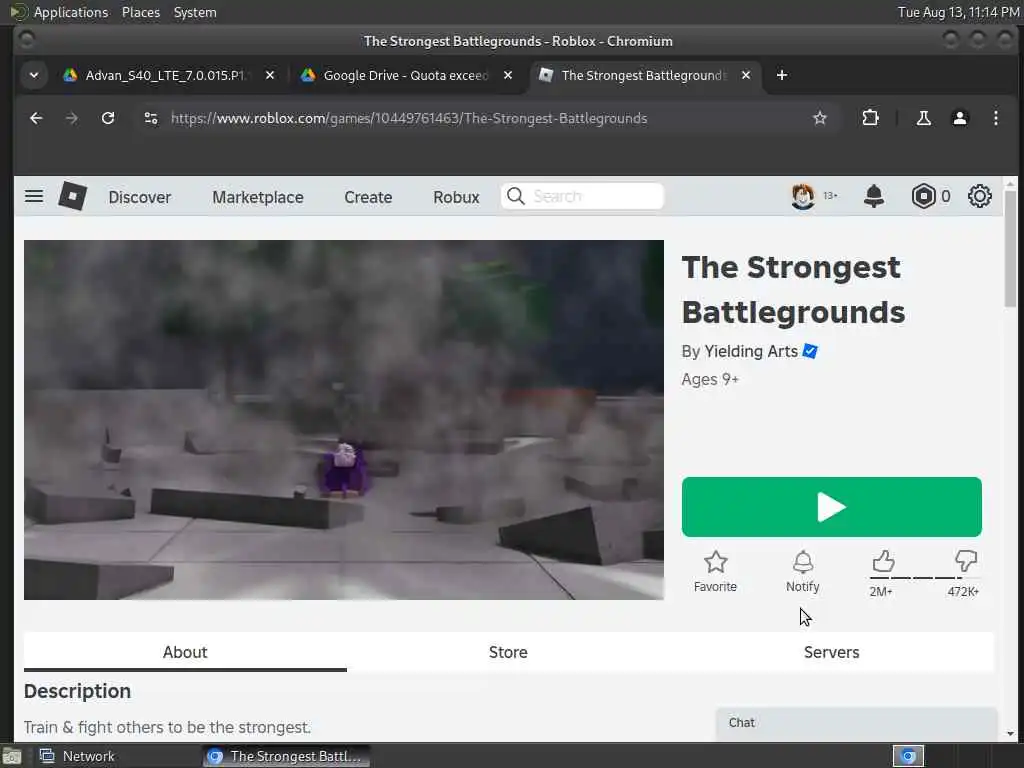The height and width of the screenshot is (768, 1024).
Task: Switch to the Store tab
Action: coord(508,652)
